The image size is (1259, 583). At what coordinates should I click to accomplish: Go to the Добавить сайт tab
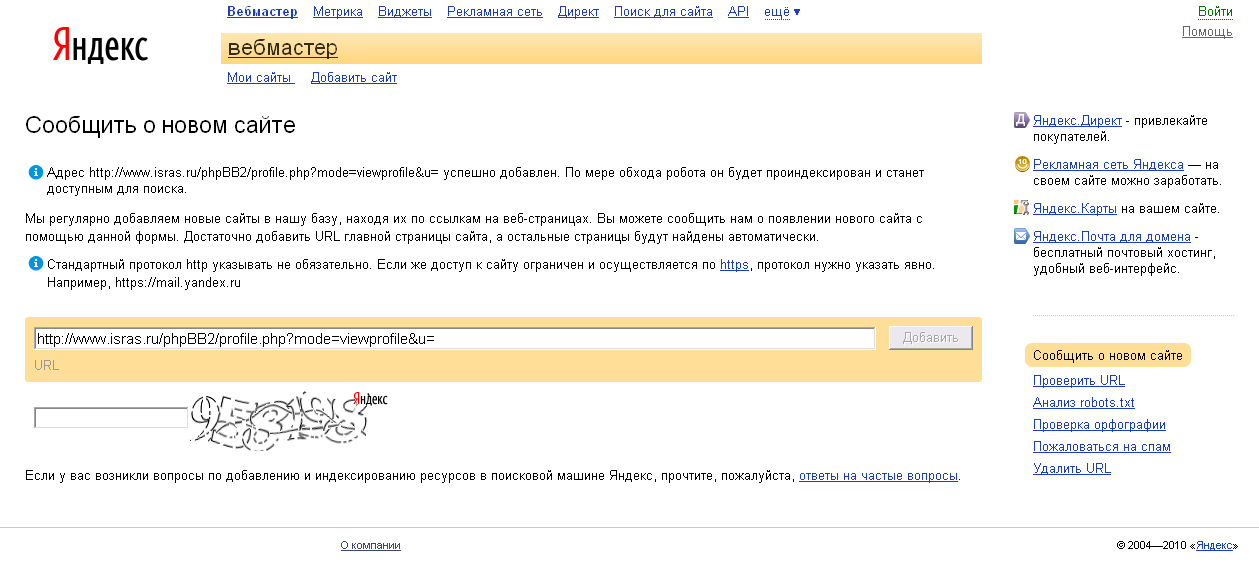coord(354,78)
